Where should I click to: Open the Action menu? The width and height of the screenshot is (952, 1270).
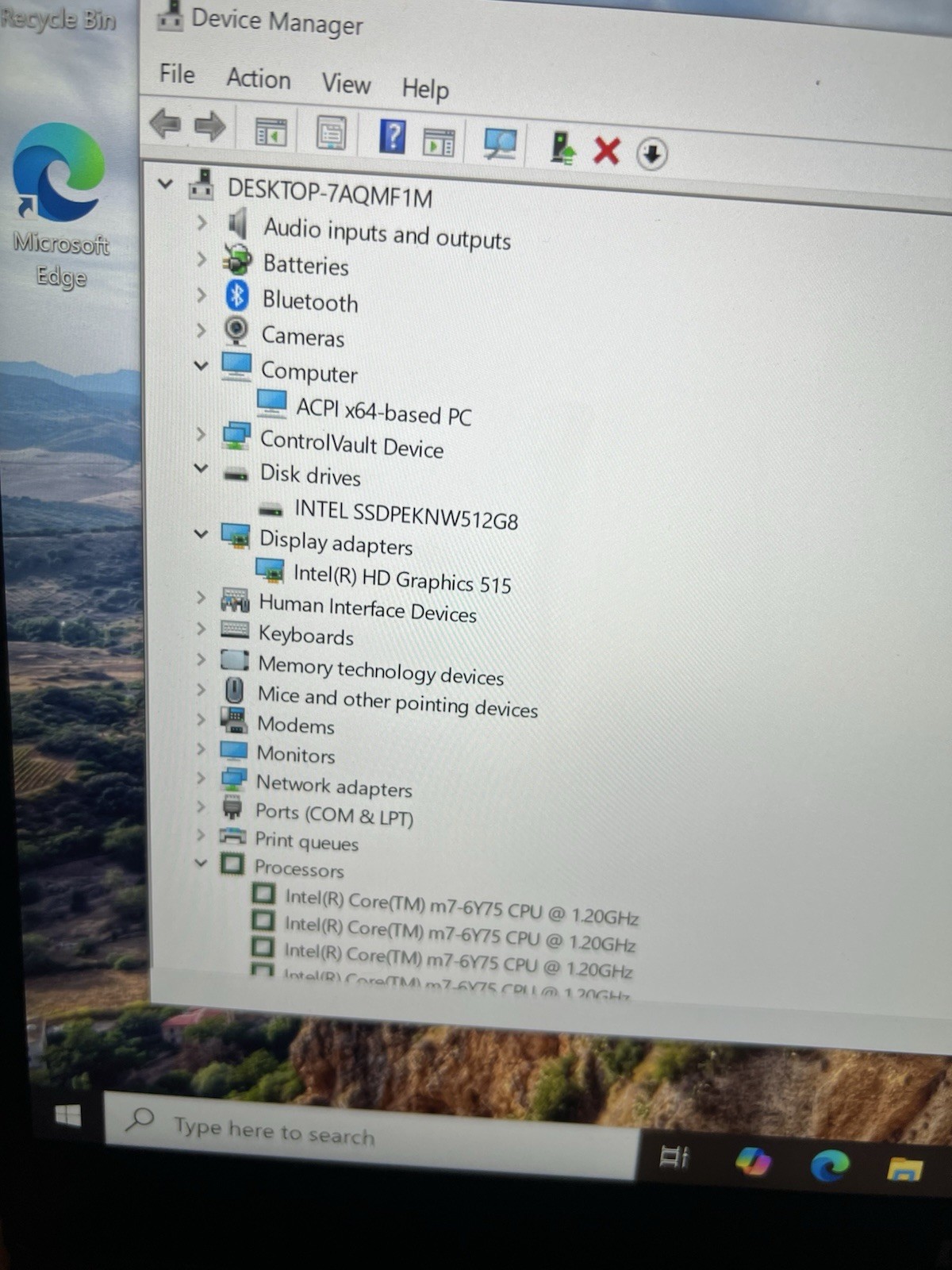click(259, 79)
